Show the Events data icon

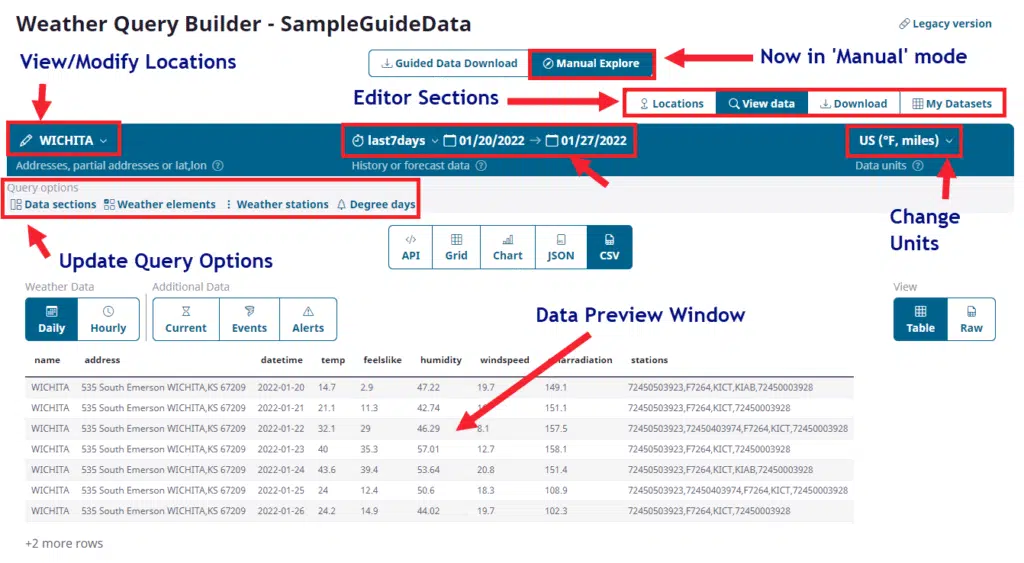coord(249,319)
